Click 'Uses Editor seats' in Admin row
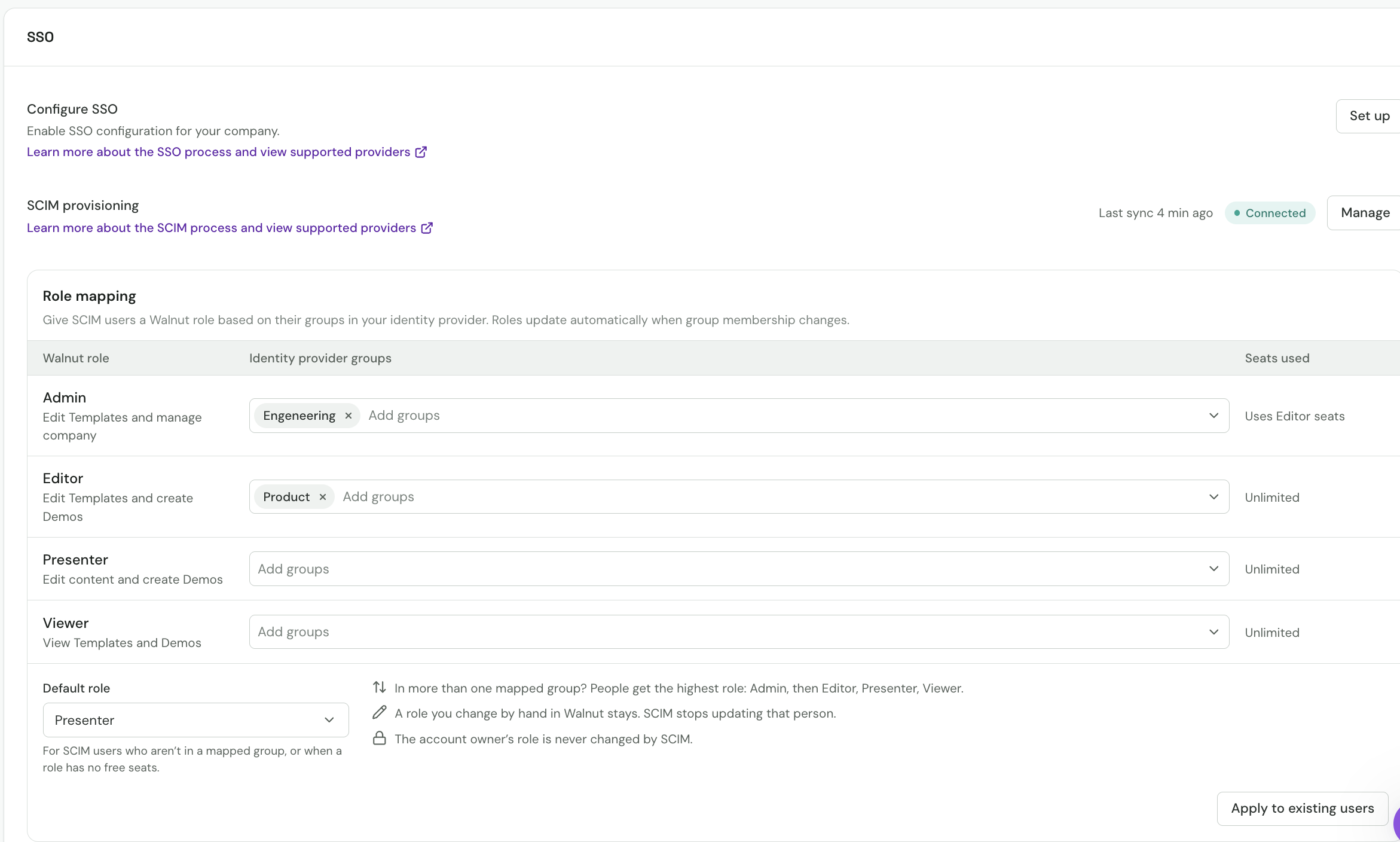The image size is (1400, 842). 1295,416
